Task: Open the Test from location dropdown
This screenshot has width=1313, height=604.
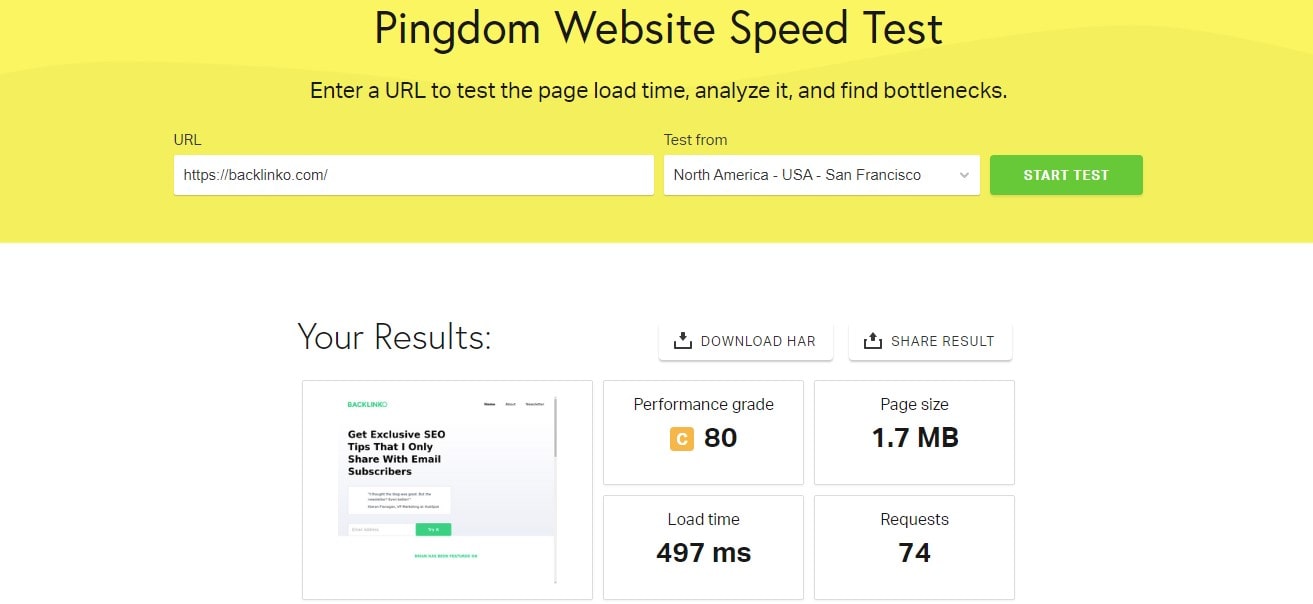Action: tap(820, 175)
